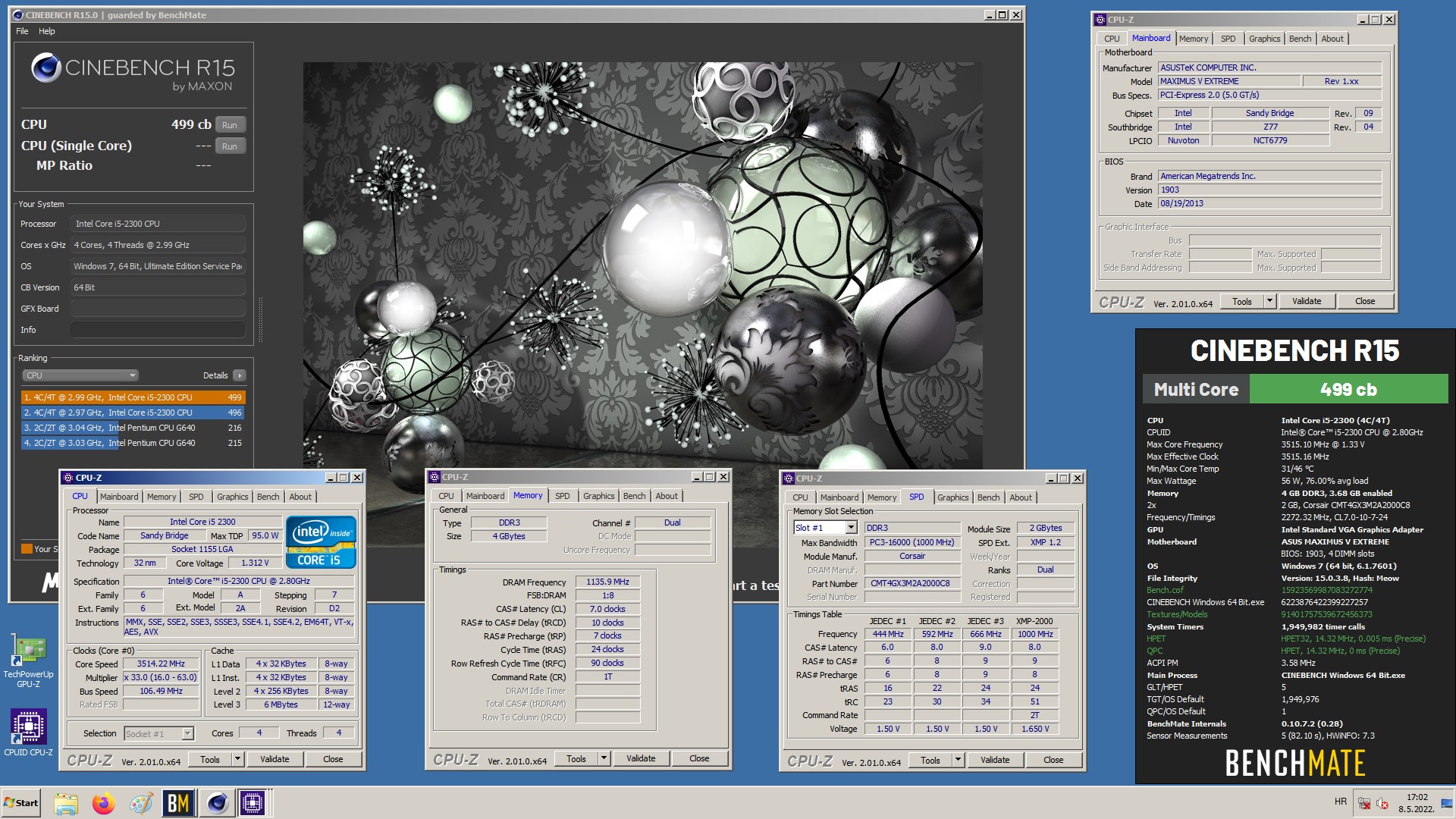Click Cinebench R15 logo sphere
Viewport: 1456px width, 819px height.
tap(45, 68)
